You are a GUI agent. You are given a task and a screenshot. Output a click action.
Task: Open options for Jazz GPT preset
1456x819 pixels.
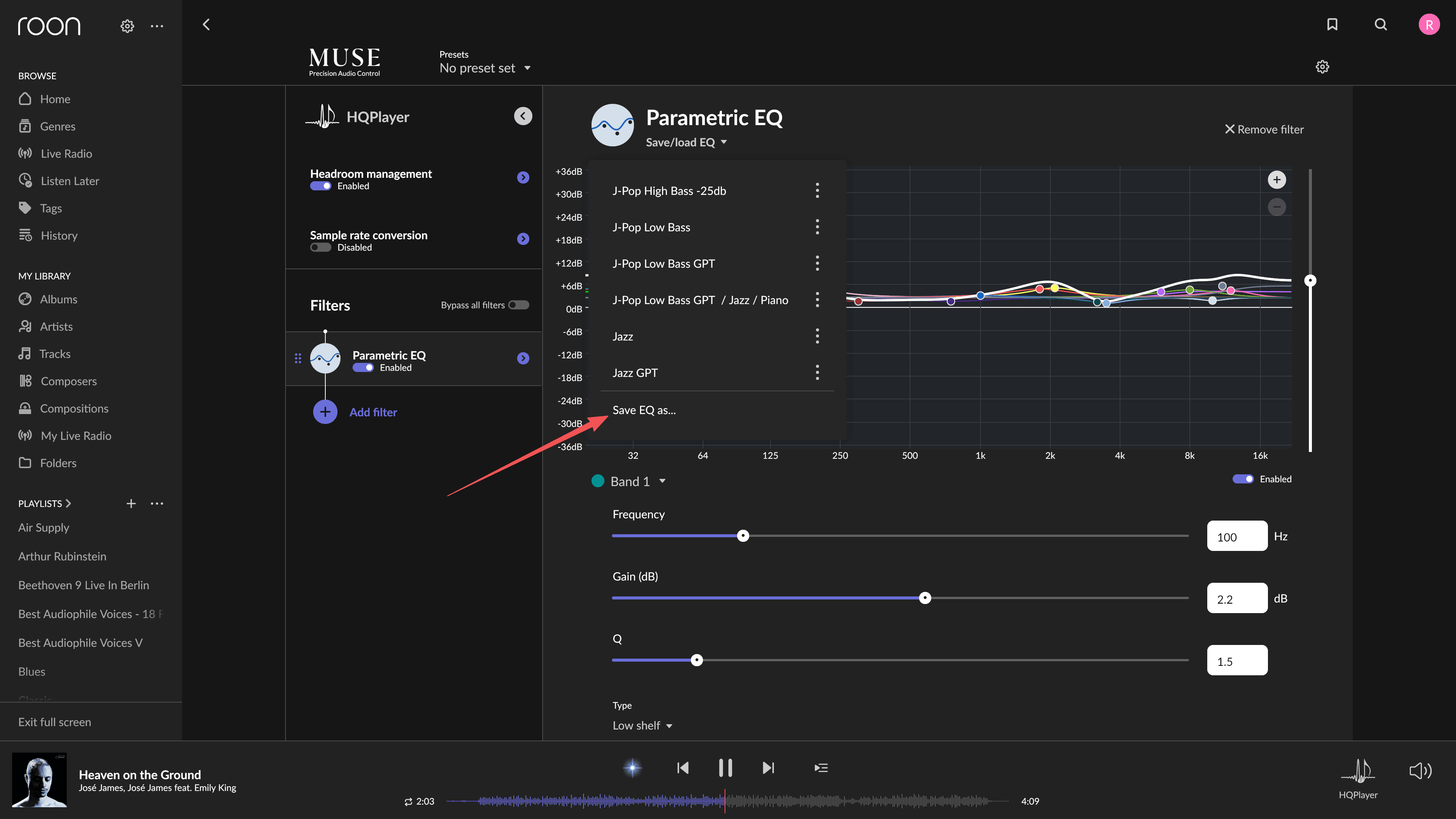(x=817, y=372)
